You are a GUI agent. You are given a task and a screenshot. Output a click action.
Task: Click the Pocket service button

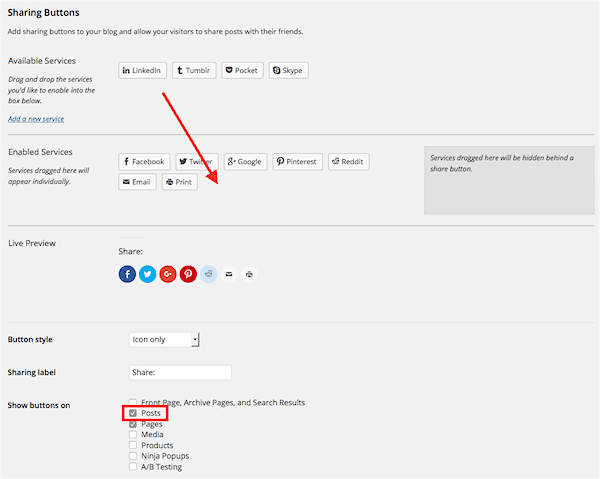pos(242,71)
